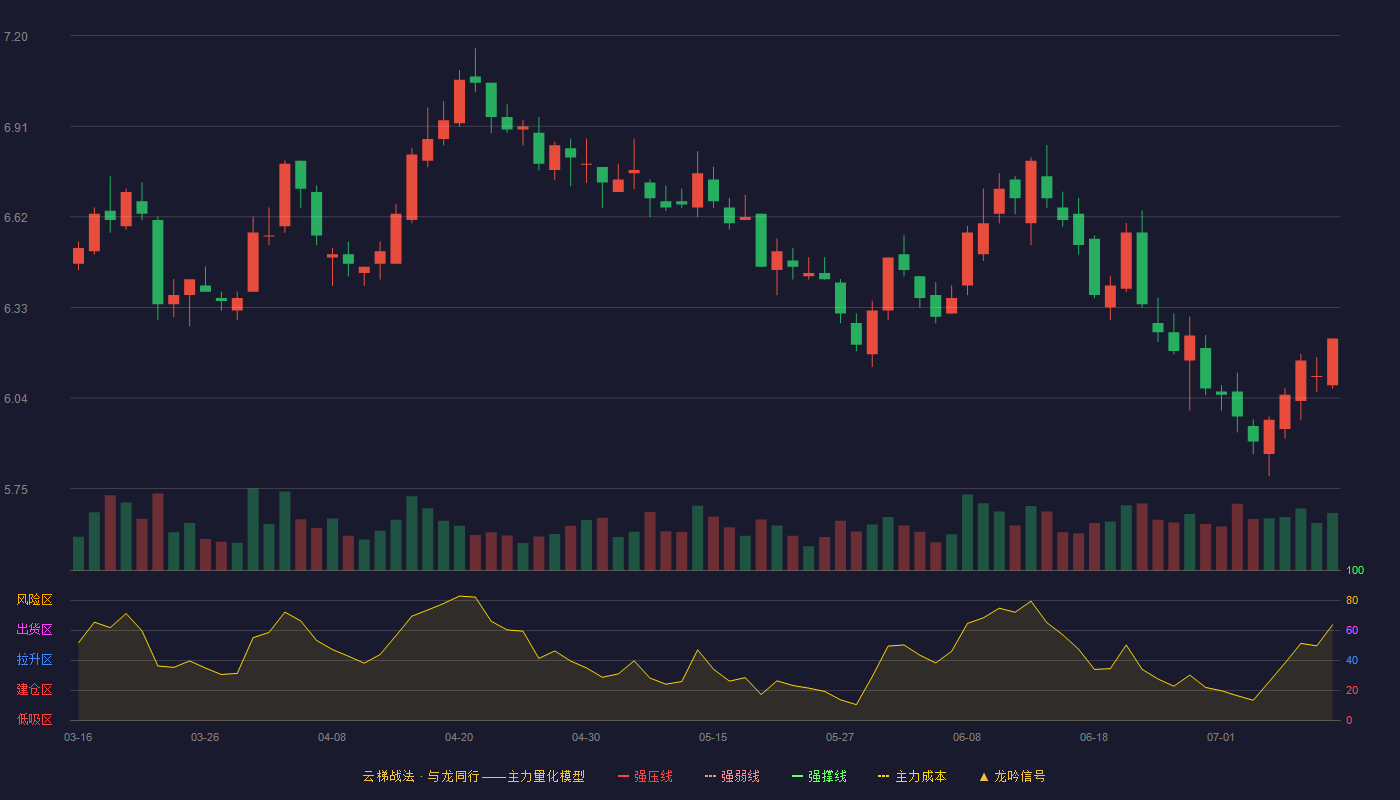The image size is (1400, 800).
Task: Click the 80 indicator scale label
Action: point(1352,601)
